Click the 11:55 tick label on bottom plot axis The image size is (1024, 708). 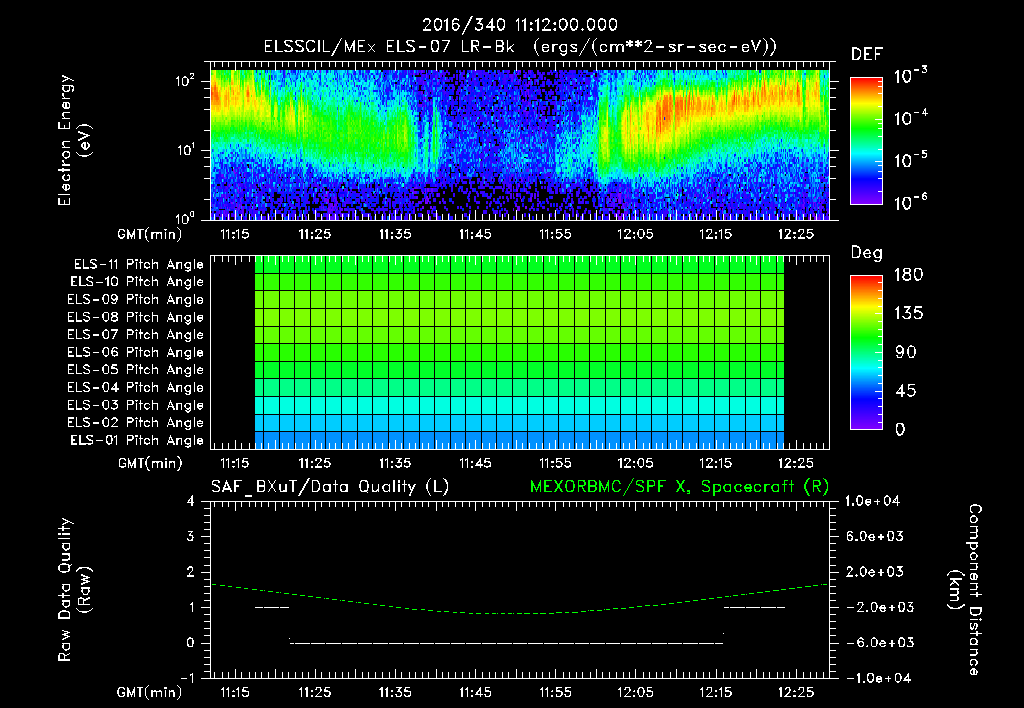[x=555, y=692]
